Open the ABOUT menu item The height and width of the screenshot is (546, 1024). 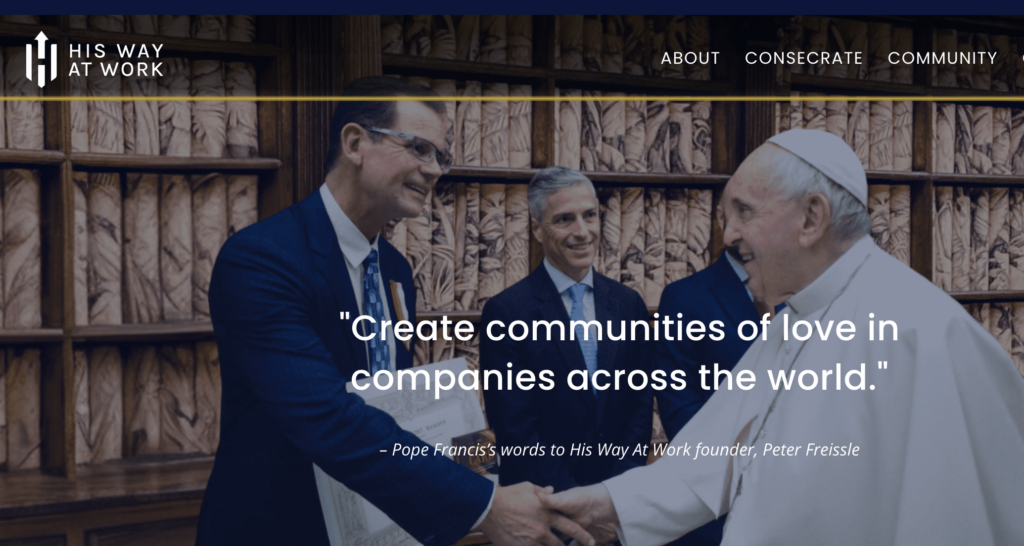click(690, 58)
